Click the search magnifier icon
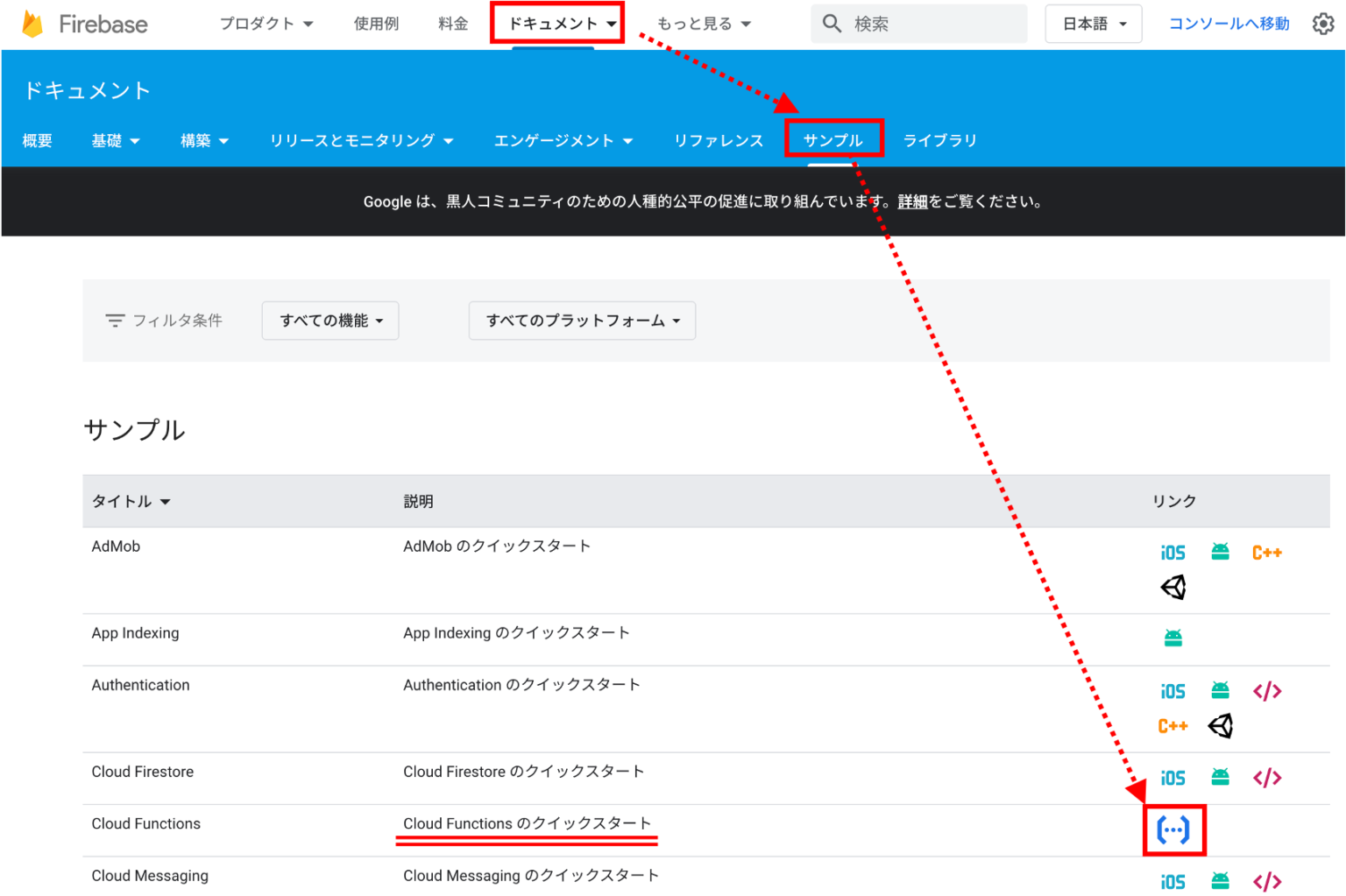 point(831,24)
